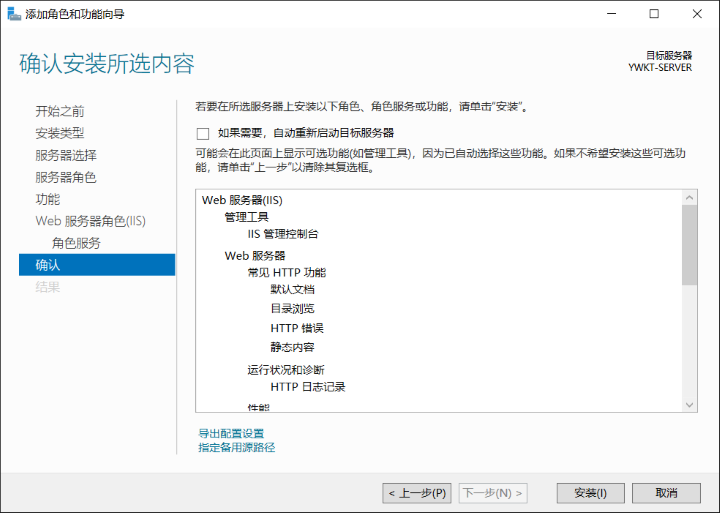The width and height of the screenshot is (720, 513).
Task: Minimize the wizard window
Action: [612, 14]
